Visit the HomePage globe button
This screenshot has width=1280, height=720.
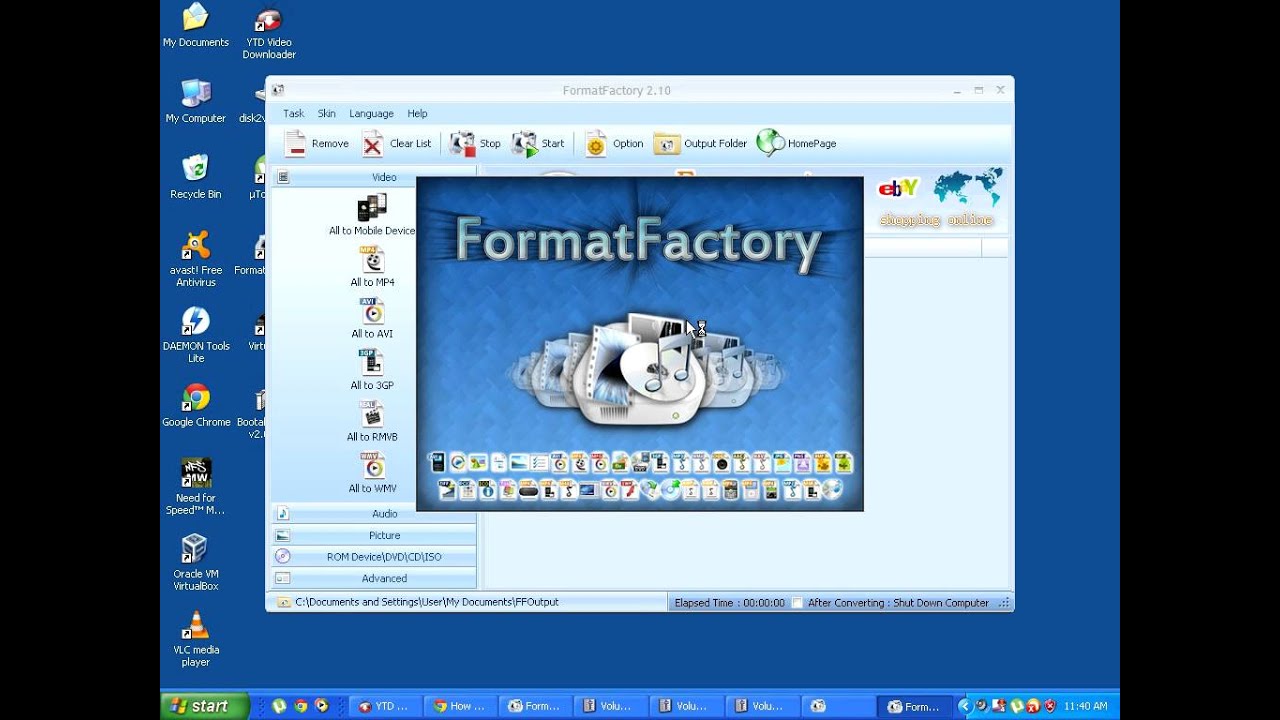(797, 144)
